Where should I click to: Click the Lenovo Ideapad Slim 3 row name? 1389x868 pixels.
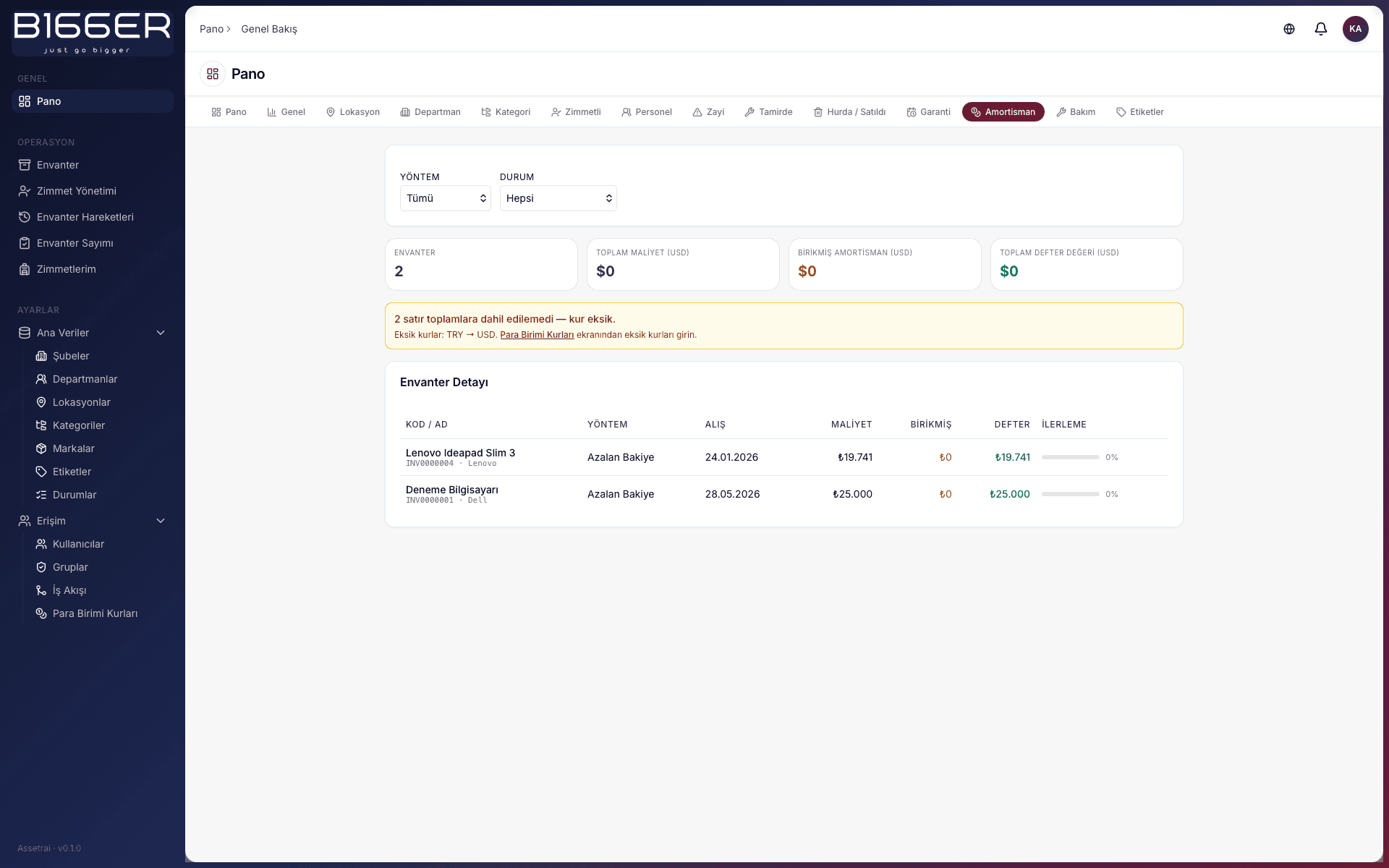coord(460,453)
